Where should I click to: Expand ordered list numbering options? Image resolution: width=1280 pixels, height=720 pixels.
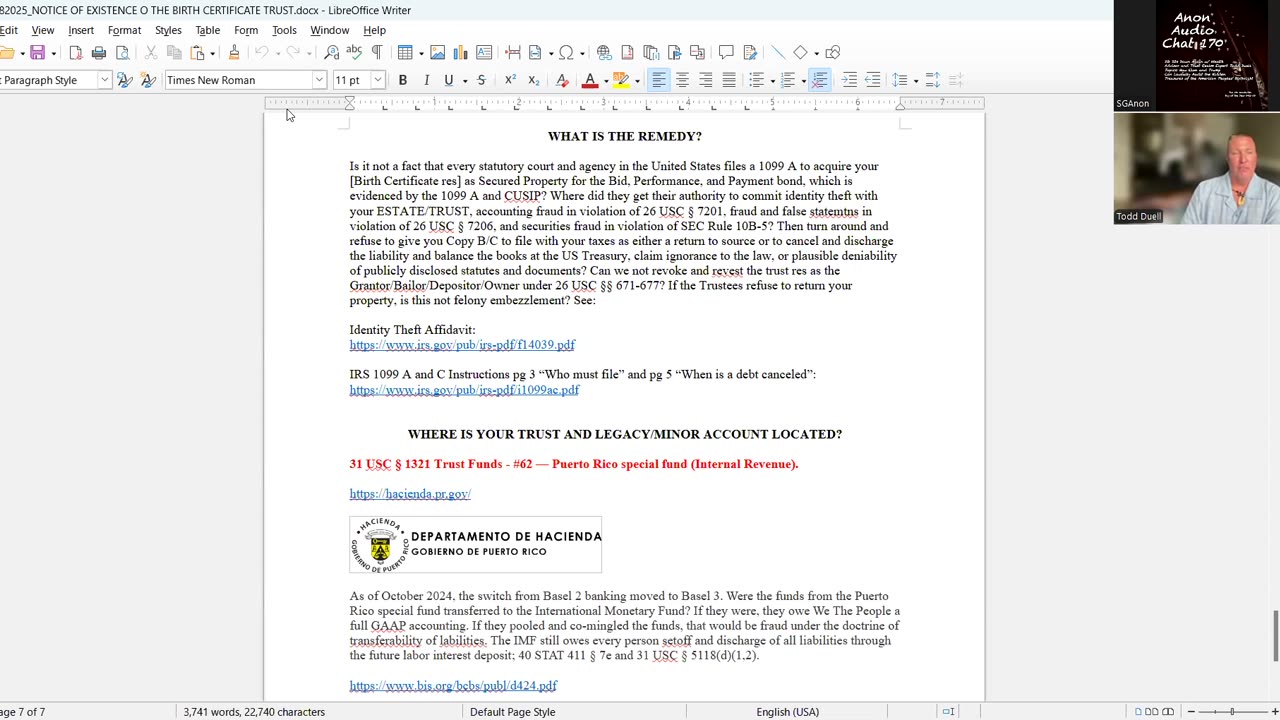803,80
